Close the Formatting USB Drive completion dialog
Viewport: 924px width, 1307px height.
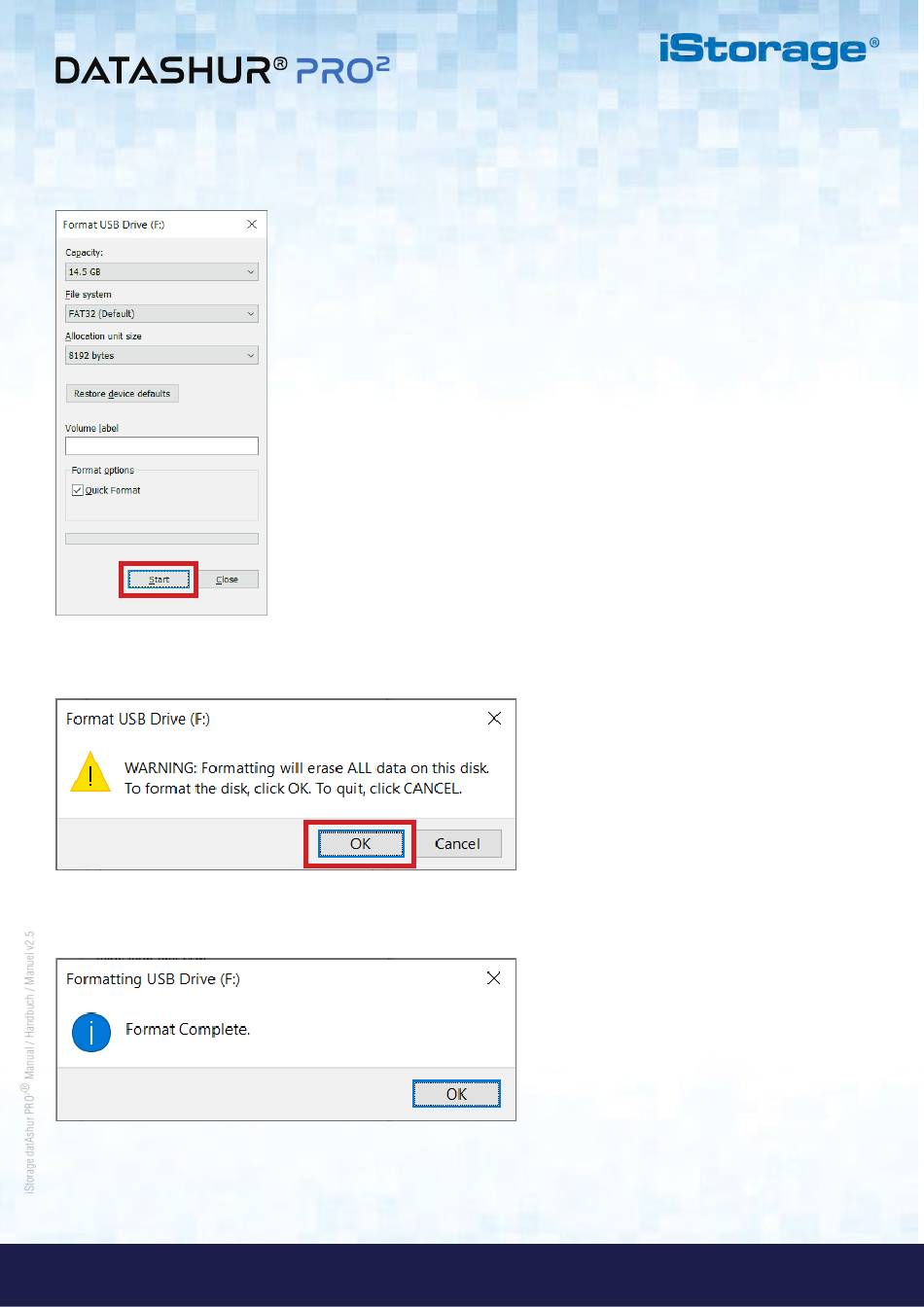493,978
